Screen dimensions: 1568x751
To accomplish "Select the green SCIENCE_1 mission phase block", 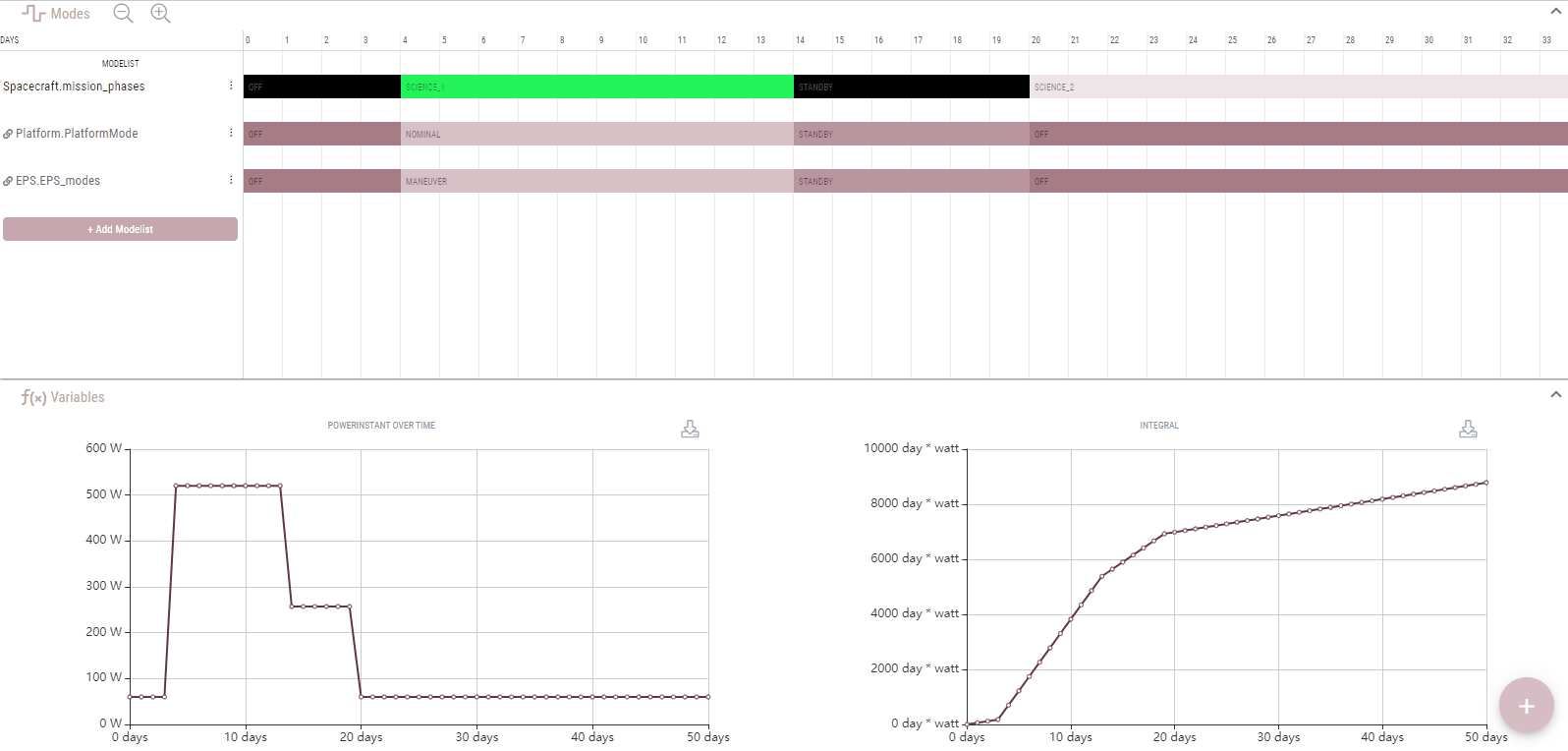I will click(597, 87).
